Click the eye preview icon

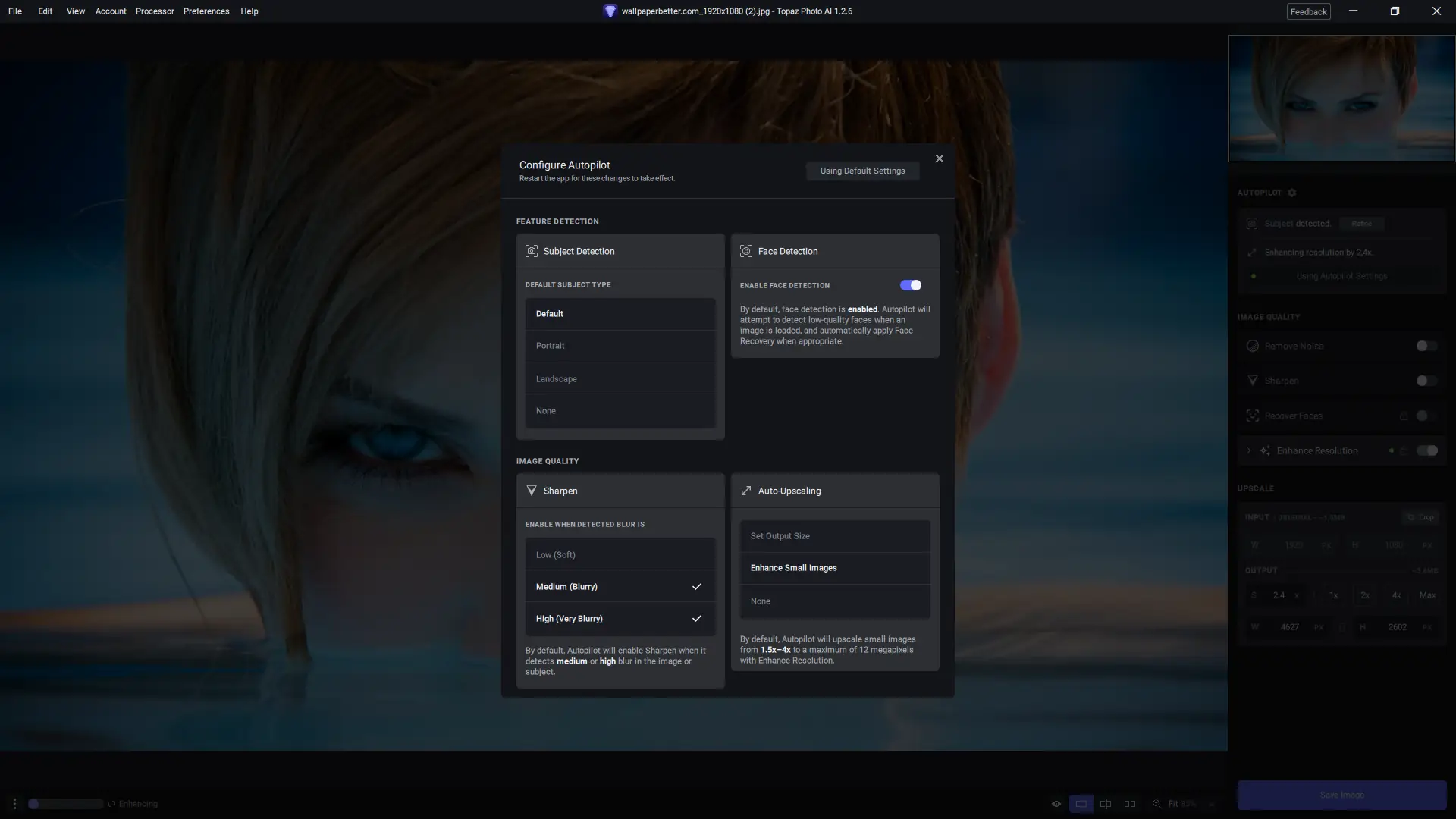[1056, 804]
